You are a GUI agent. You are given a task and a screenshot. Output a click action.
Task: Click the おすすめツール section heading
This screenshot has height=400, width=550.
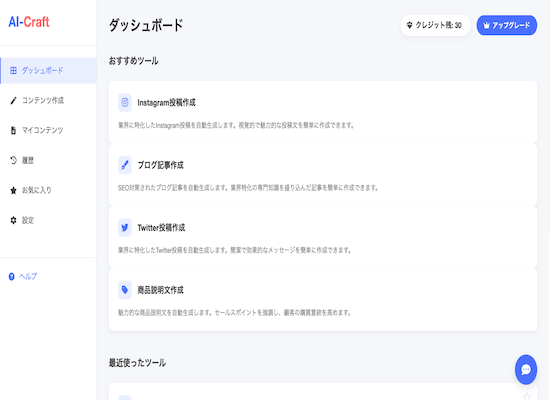point(133,61)
